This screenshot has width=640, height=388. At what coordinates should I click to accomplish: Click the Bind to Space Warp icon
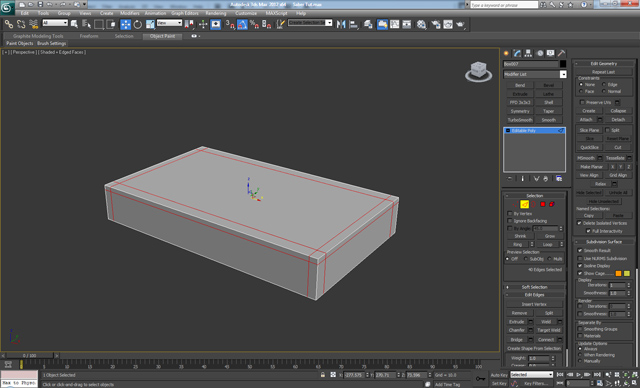(x=33, y=24)
